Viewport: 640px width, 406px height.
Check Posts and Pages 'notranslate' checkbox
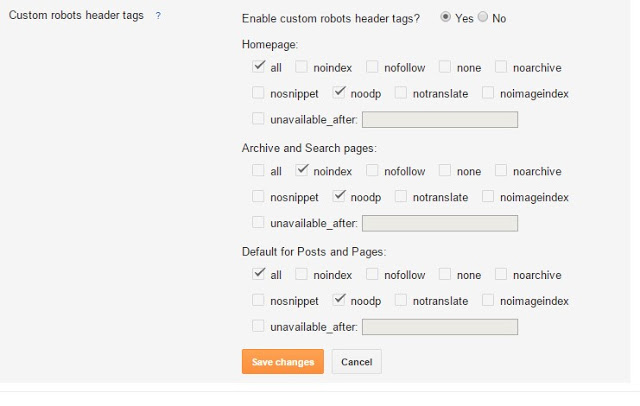401,300
